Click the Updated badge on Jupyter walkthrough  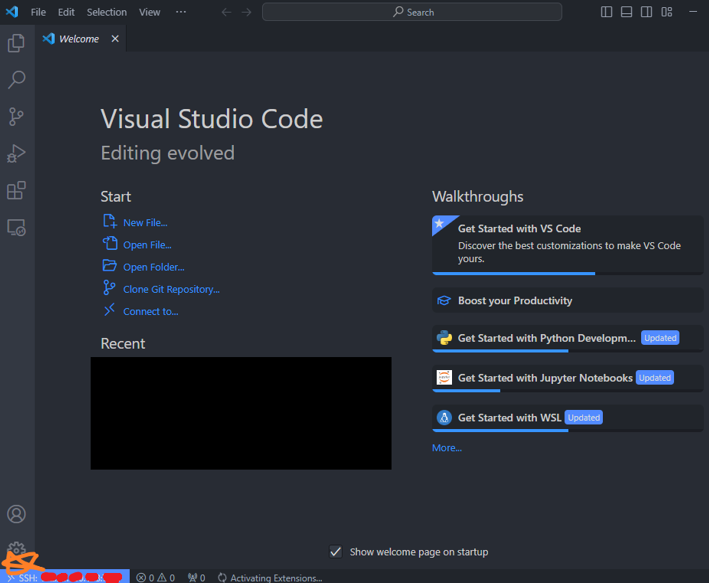(x=655, y=378)
